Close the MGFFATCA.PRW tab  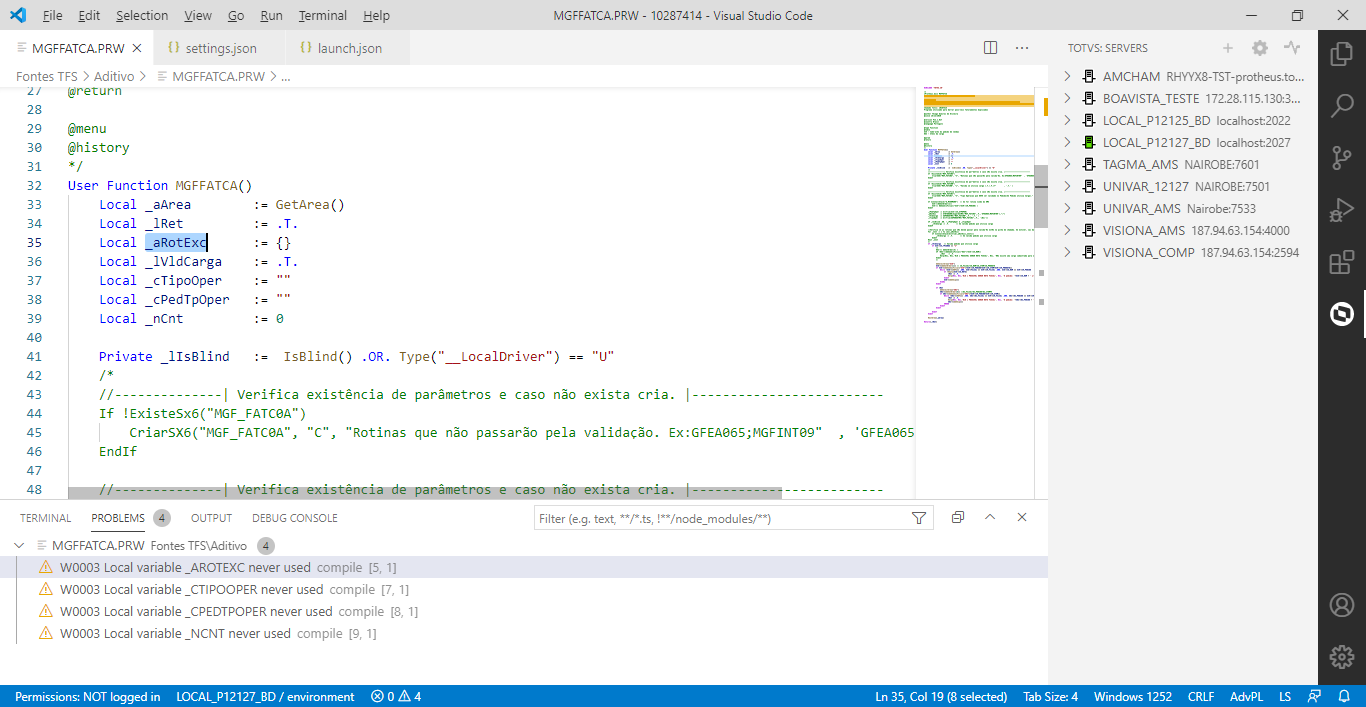pos(137,48)
